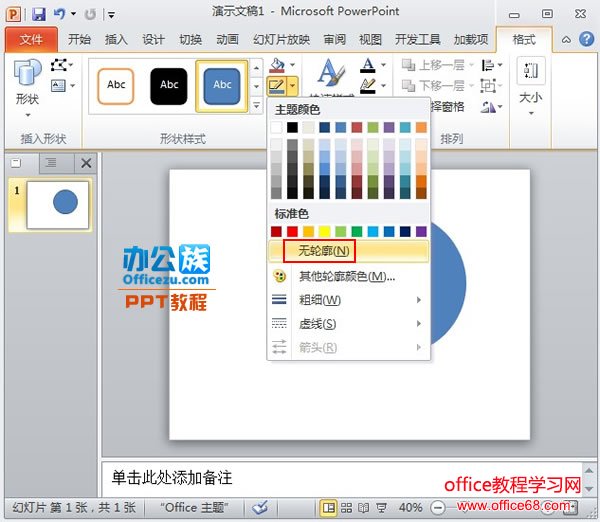Viewport: 600px width, 522px height.
Task: Click the Text Fill A icon
Action: pyautogui.click(x=367, y=65)
